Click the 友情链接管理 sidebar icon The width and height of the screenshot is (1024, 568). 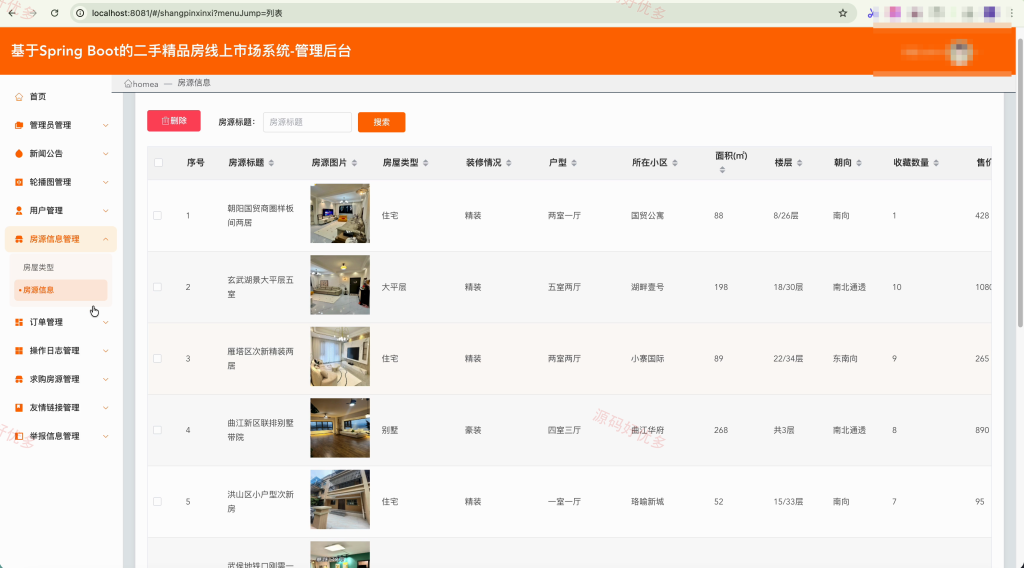[x=19, y=407]
